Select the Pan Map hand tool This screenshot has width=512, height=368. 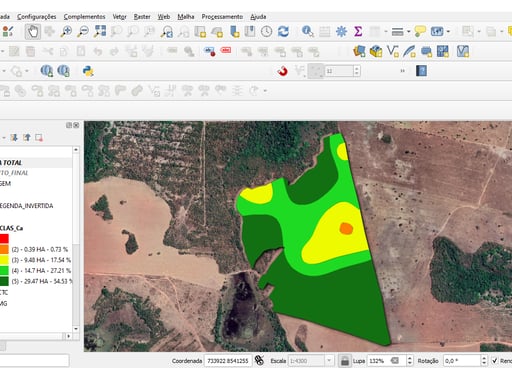(x=33, y=32)
